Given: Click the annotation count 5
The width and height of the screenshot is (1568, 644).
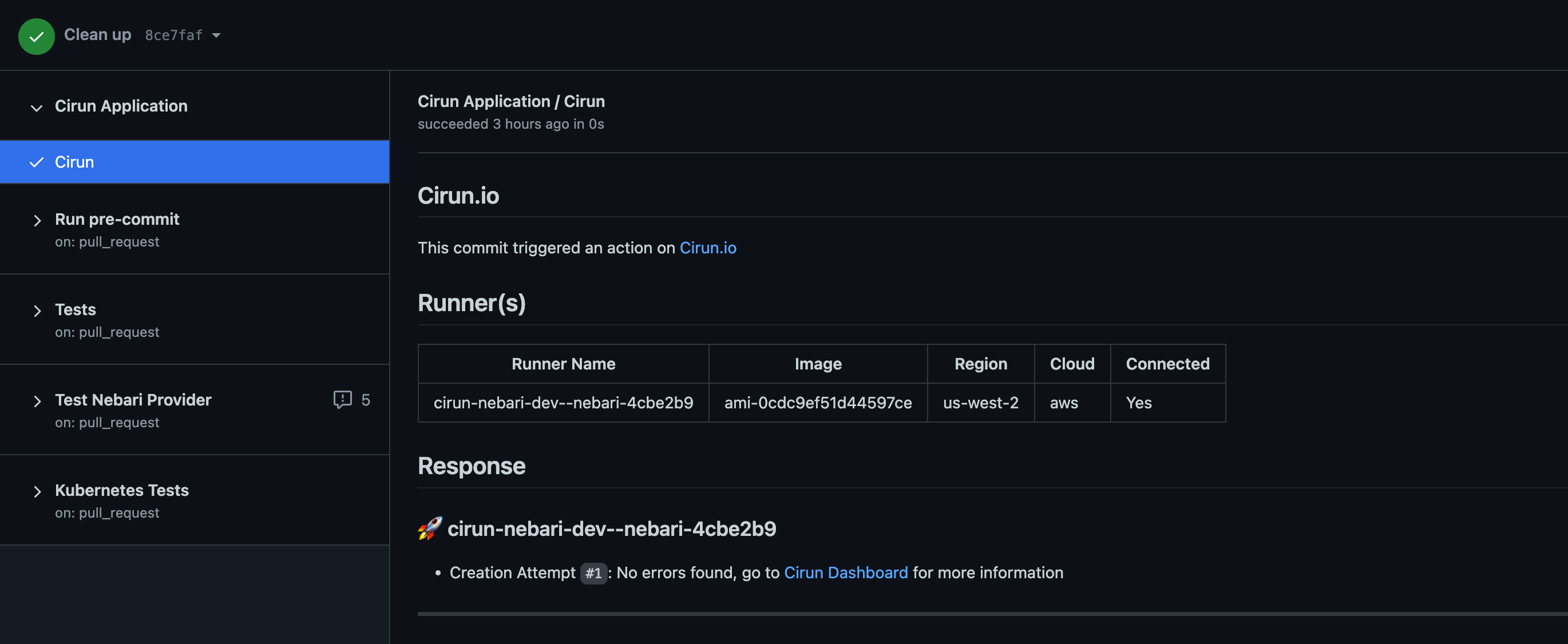Looking at the screenshot, I should pos(365,400).
